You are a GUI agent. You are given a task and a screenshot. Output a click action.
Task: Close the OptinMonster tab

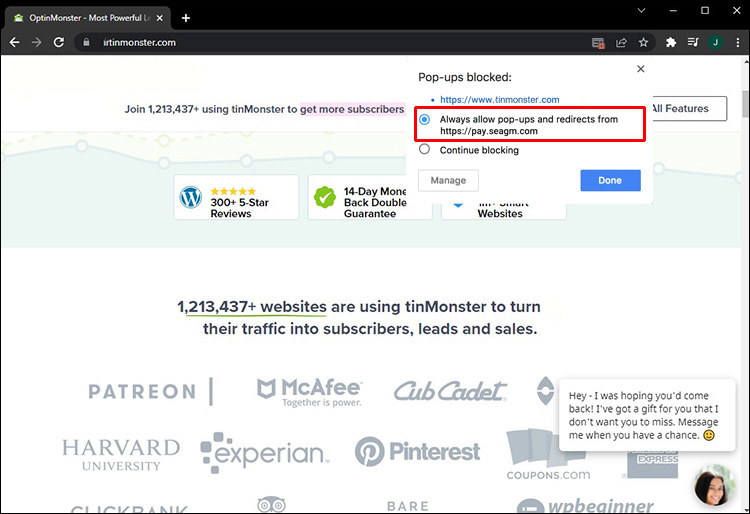160,18
